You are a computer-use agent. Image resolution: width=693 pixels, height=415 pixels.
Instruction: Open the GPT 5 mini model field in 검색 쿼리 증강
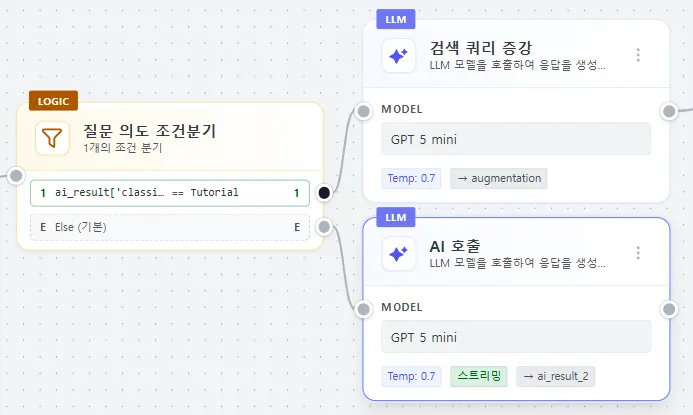tap(516, 138)
